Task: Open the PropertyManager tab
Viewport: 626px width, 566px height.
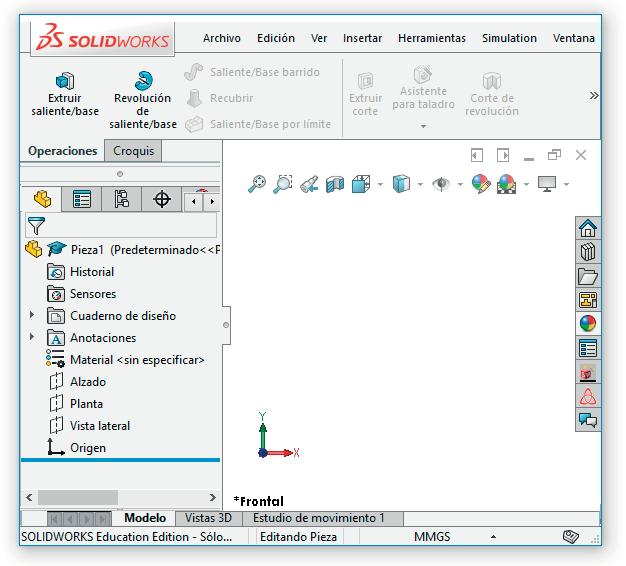Action: 82,199
